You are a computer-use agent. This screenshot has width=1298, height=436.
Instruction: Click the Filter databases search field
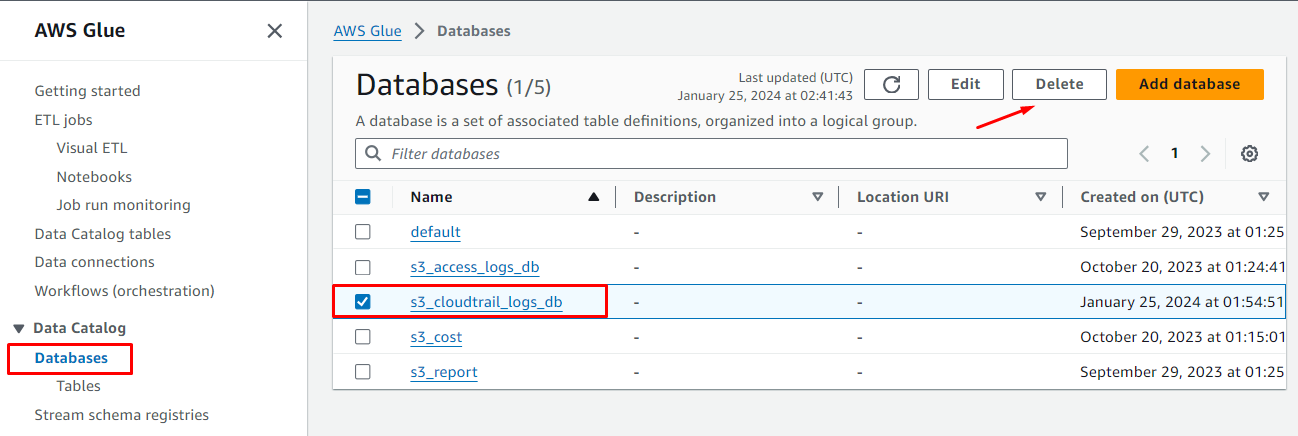click(x=711, y=154)
